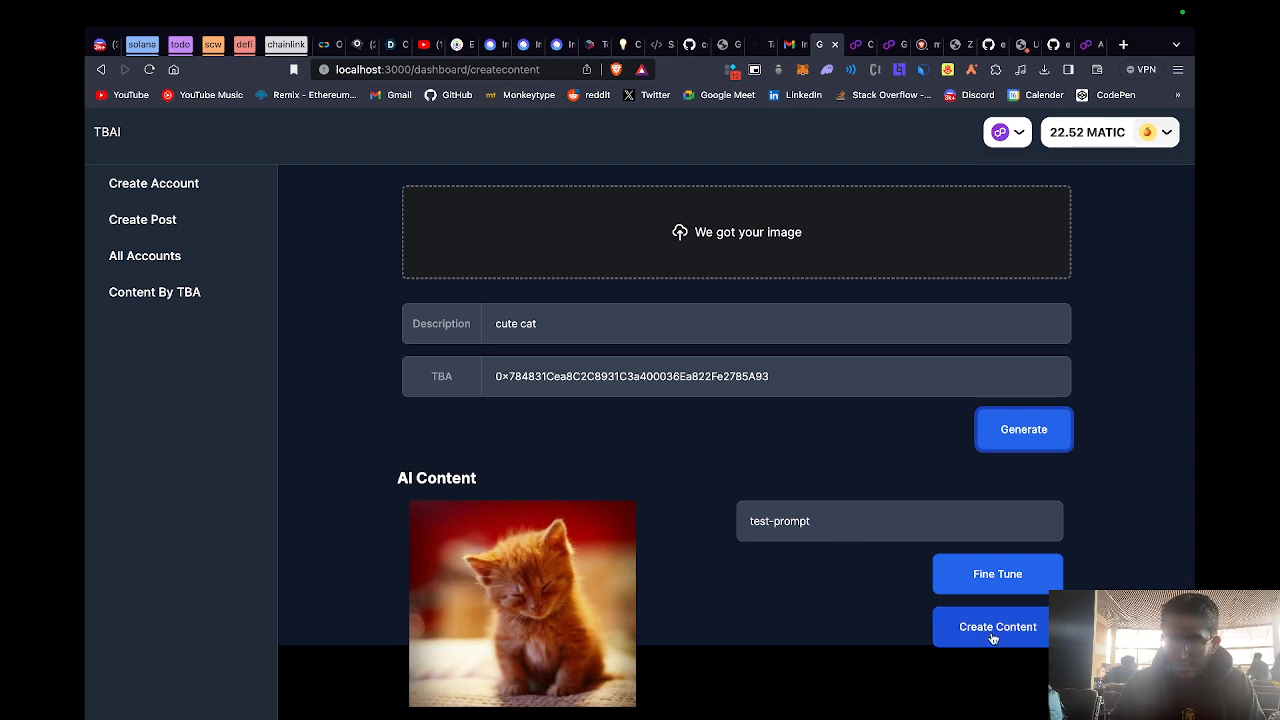Image resolution: width=1280 pixels, height=720 pixels.
Task: Open the GitHub bookmark
Action: [x=448, y=95]
